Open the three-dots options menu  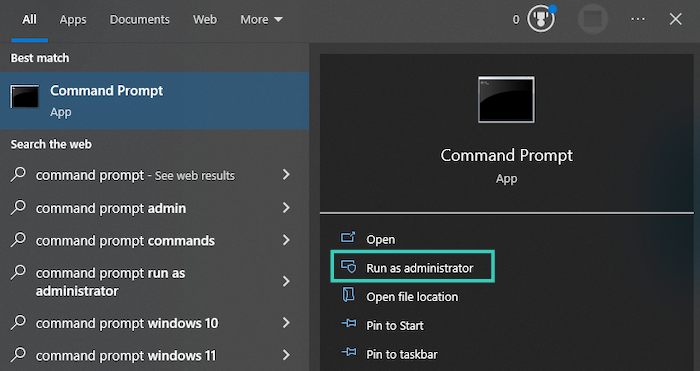(638, 19)
